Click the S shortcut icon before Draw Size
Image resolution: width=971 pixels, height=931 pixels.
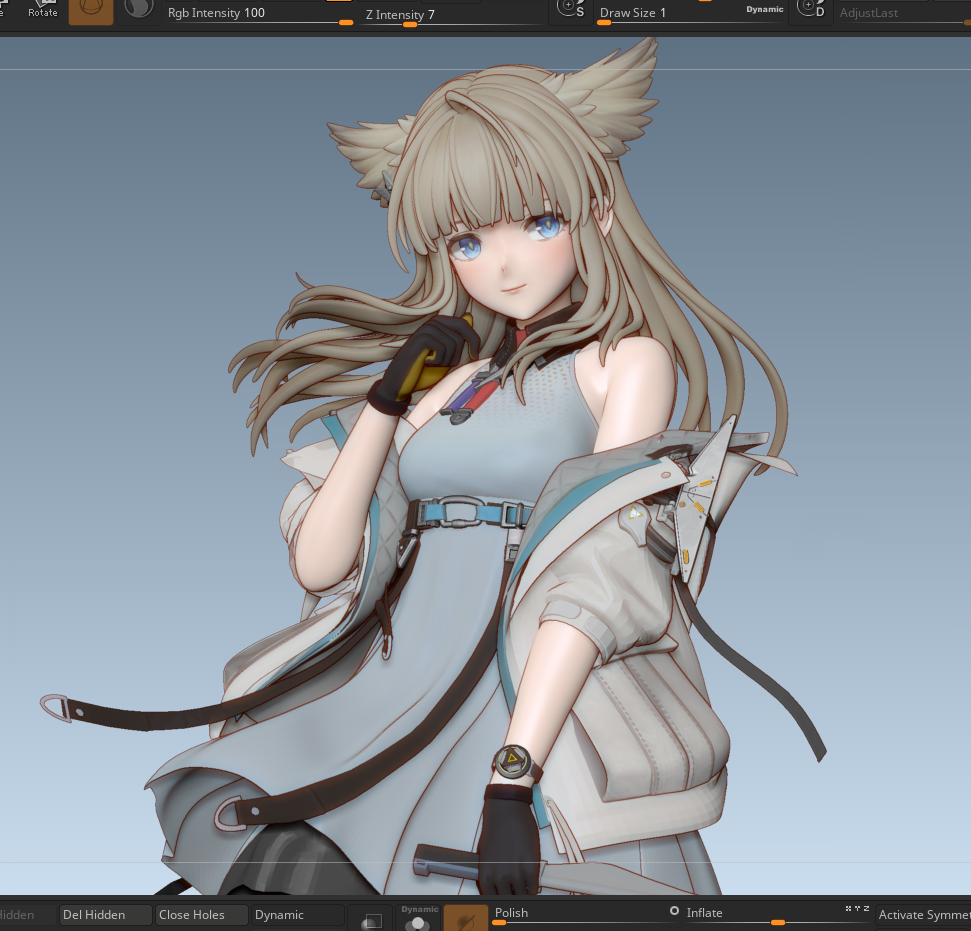tap(570, 10)
